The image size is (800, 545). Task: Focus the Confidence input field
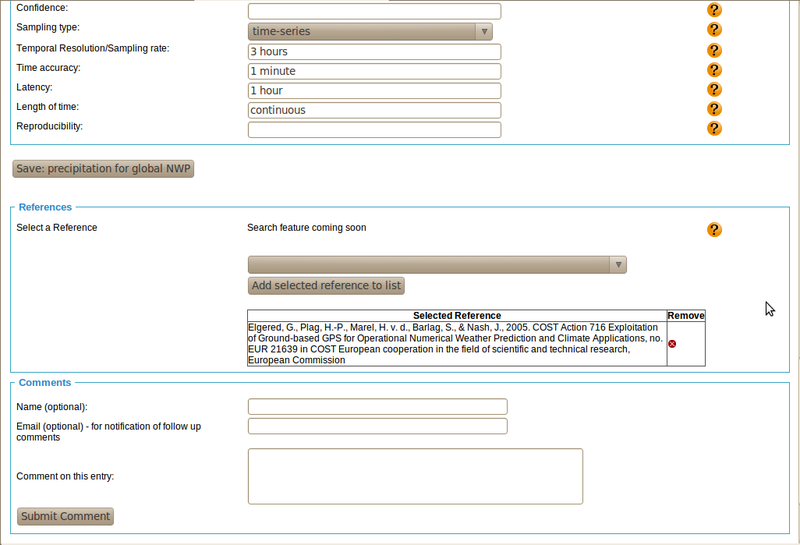coord(374,12)
